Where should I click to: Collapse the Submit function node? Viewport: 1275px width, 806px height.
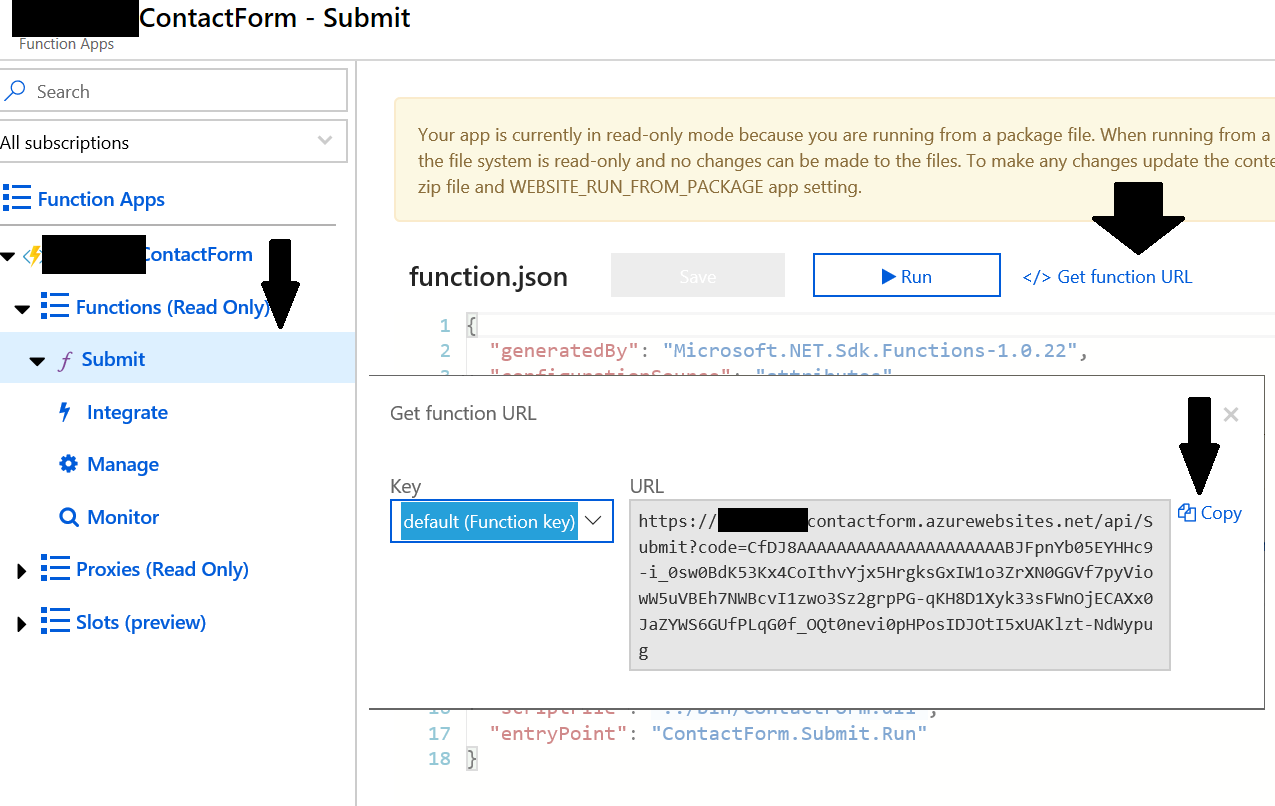pos(38,361)
